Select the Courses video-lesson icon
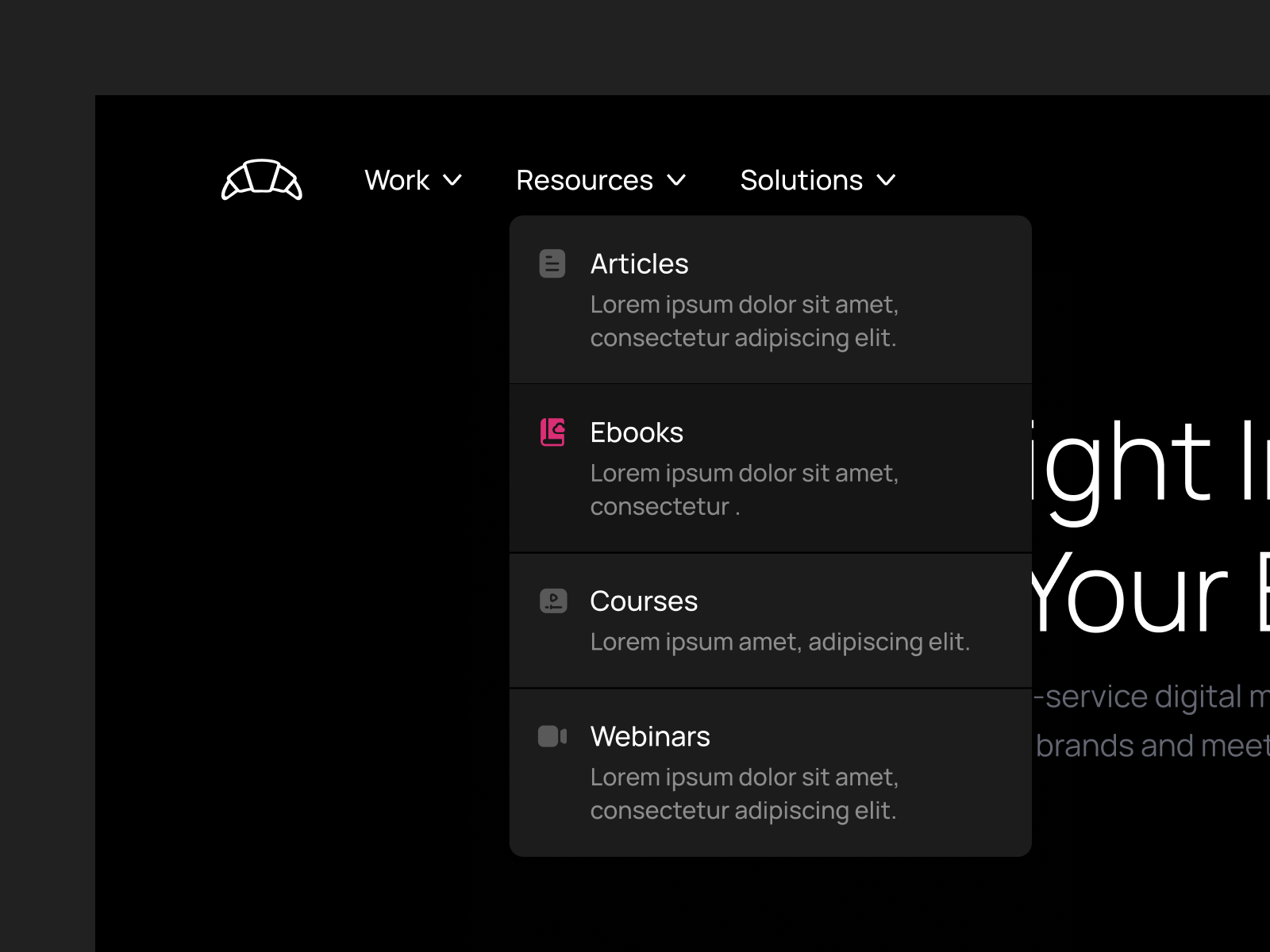 click(x=552, y=601)
